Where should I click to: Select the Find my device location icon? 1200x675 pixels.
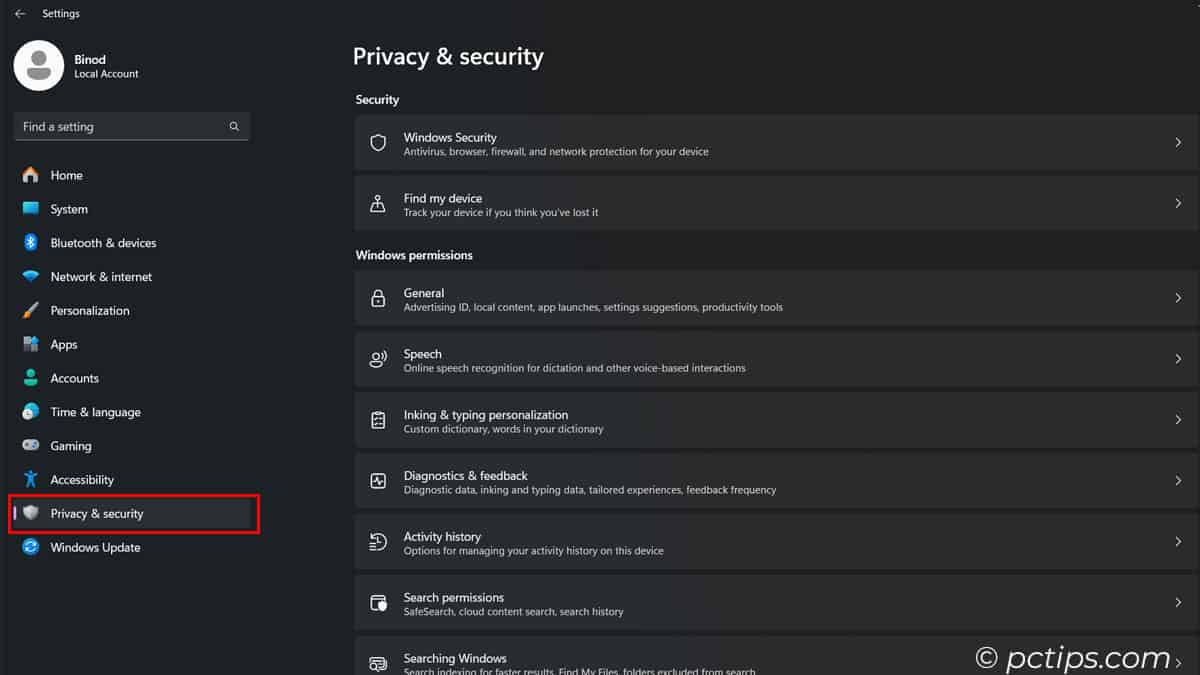377,203
